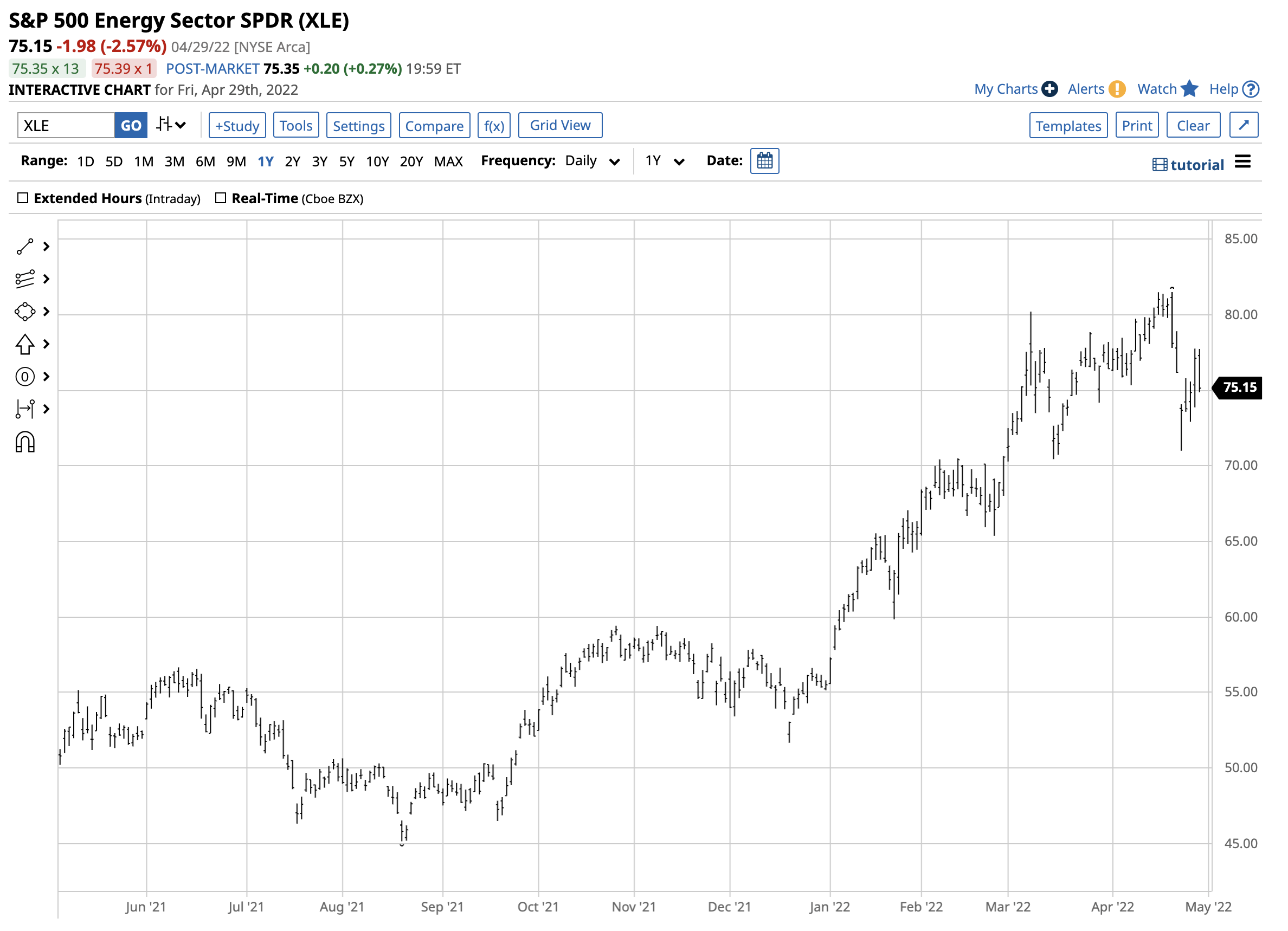Select the polygon shape tool icon
This screenshot has width=1288, height=931.
tap(25, 313)
